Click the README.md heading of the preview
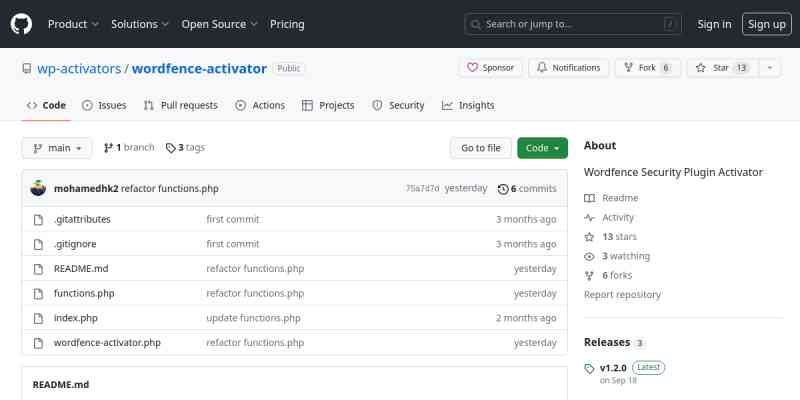The height and width of the screenshot is (400, 800). tap(61, 384)
